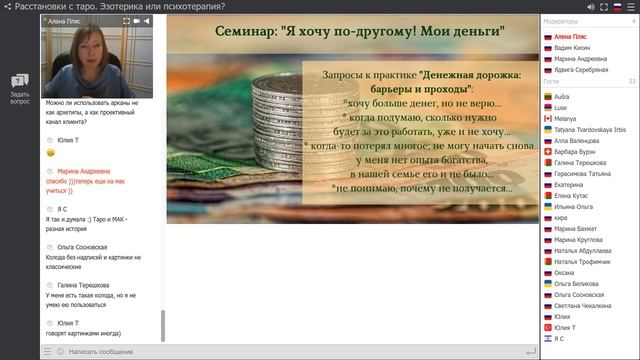Send message with the enter arrow icon

531,351
